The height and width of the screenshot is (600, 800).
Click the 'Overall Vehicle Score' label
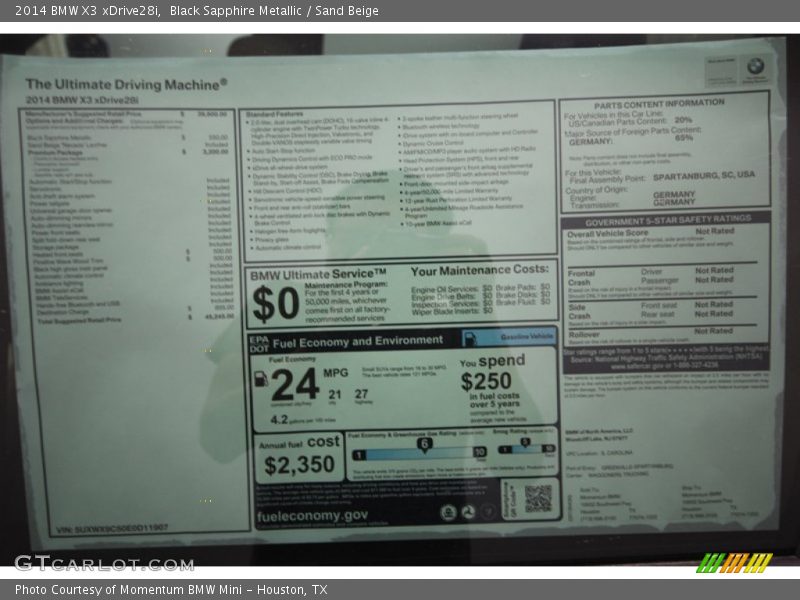point(608,234)
